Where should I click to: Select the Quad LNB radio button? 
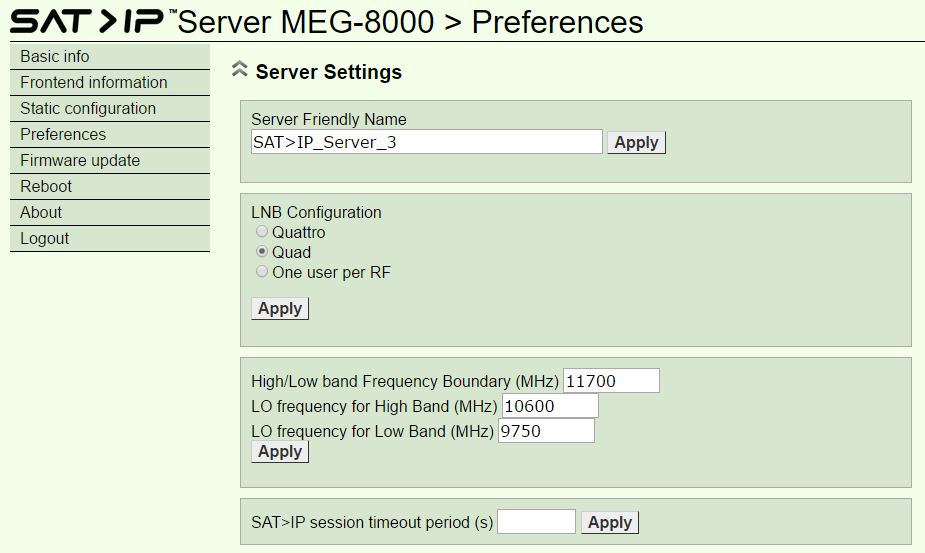261,251
